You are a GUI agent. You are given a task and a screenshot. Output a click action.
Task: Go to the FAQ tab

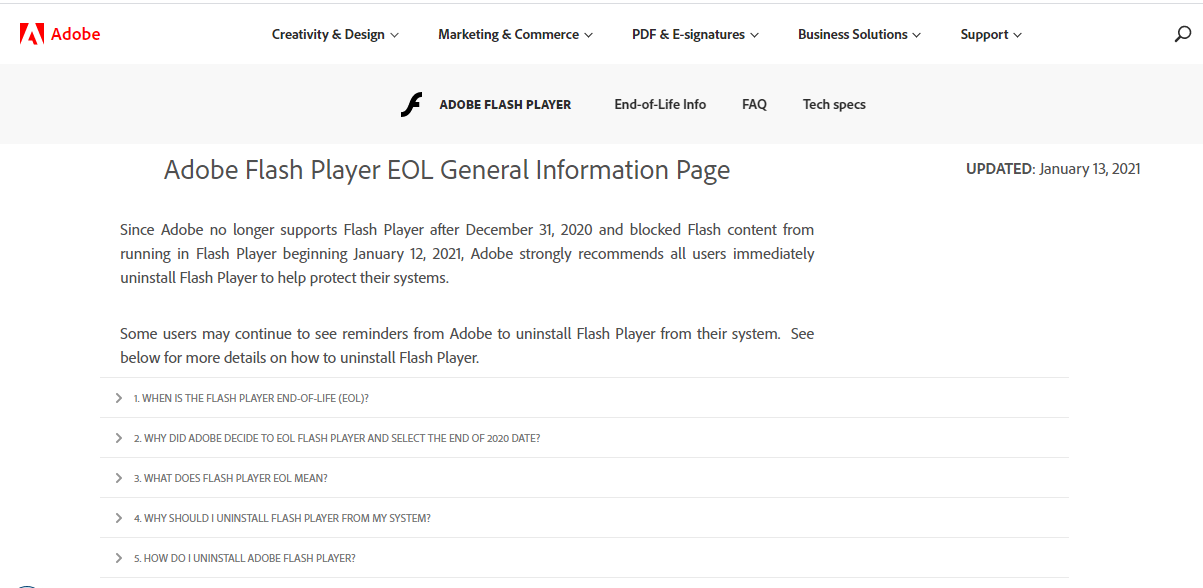pos(754,104)
